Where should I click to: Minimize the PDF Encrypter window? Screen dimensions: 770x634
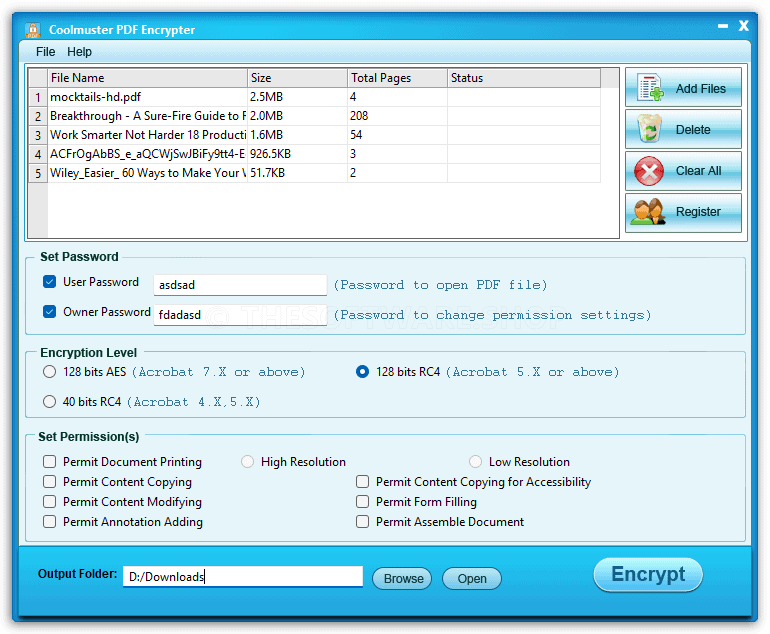click(723, 27)
